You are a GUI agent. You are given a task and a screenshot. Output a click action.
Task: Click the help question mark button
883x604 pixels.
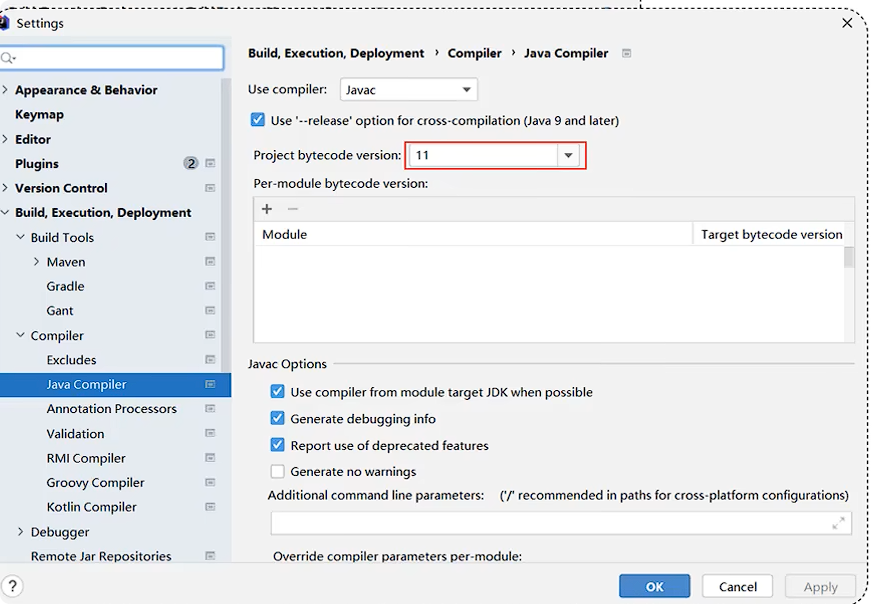coord(12,586)
